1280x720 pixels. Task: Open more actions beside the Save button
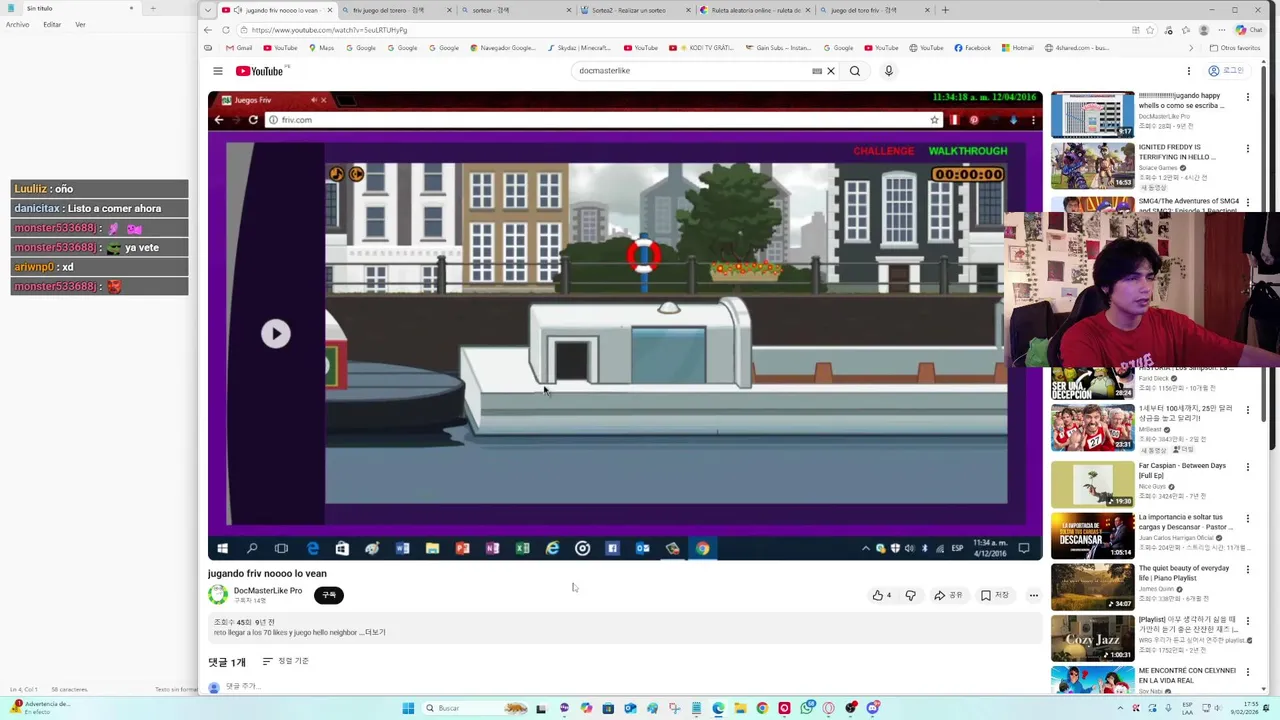[1033, 595]
